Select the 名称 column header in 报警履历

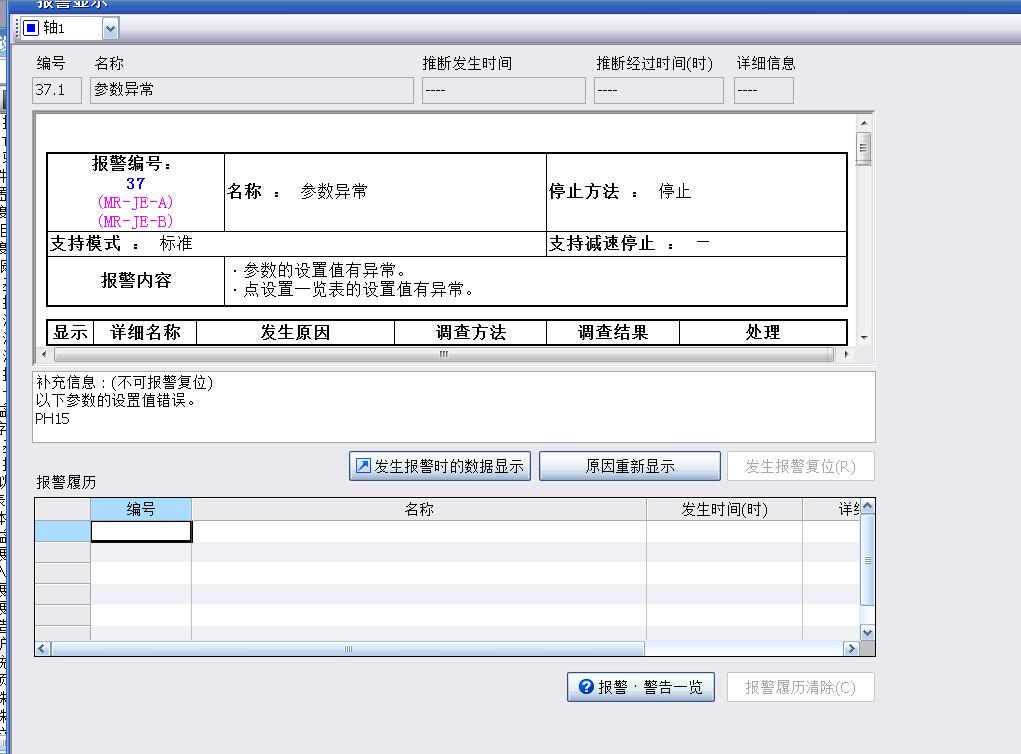point(418,509)
